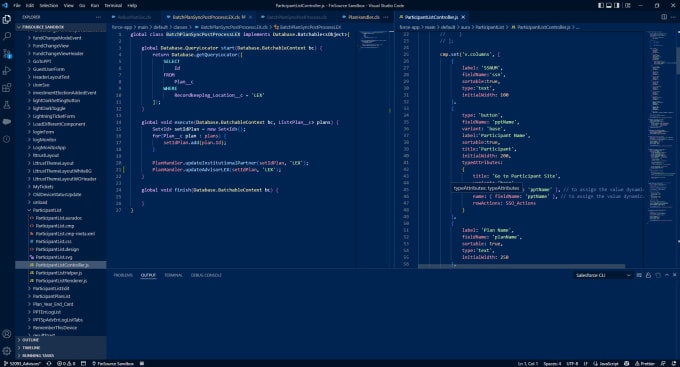680x367 pixels.
Task: Open the Testing flask view
Action: 7,105
